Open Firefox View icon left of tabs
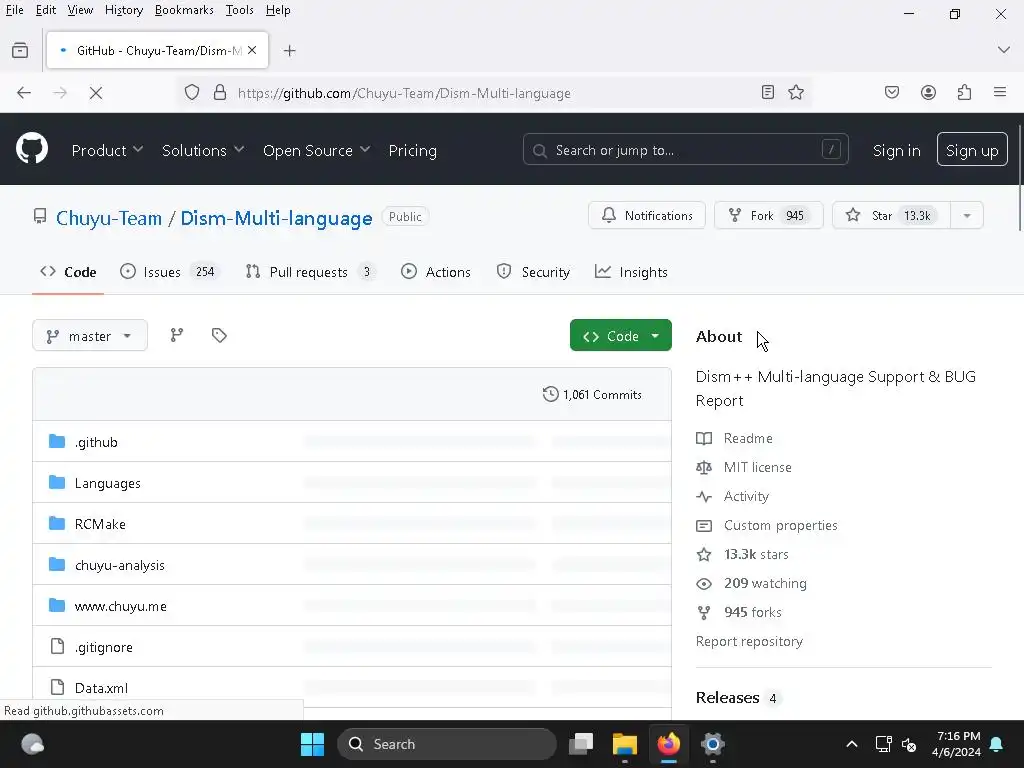 pos(20,50)
